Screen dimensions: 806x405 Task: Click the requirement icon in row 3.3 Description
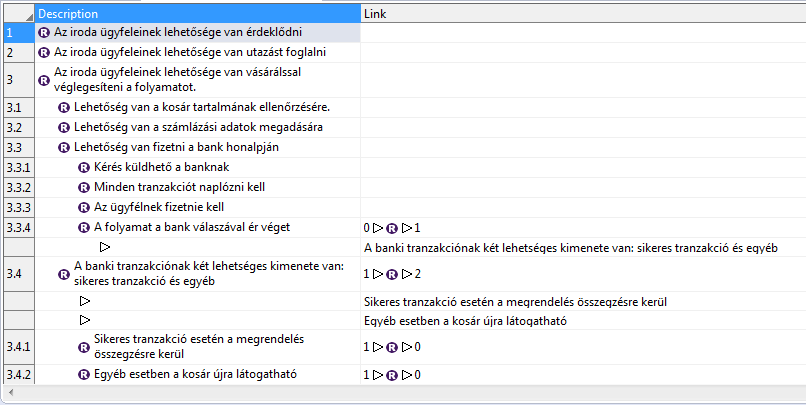point(64,148)
